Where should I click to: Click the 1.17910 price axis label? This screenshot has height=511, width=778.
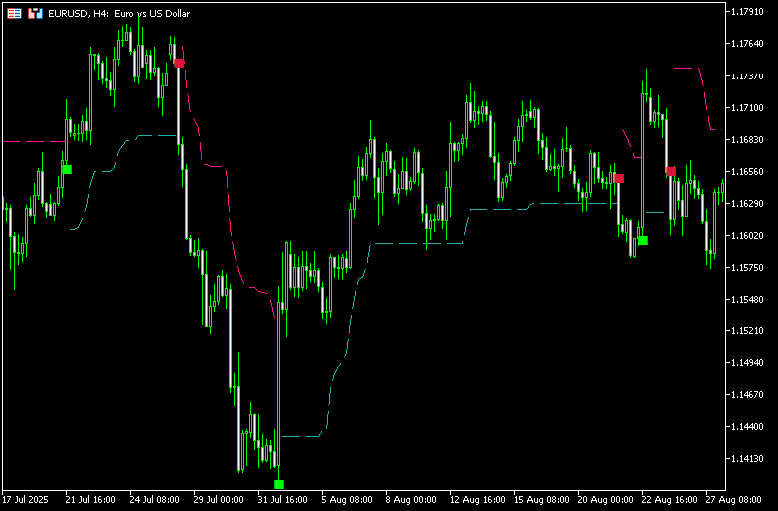click(x=748, y=12)
